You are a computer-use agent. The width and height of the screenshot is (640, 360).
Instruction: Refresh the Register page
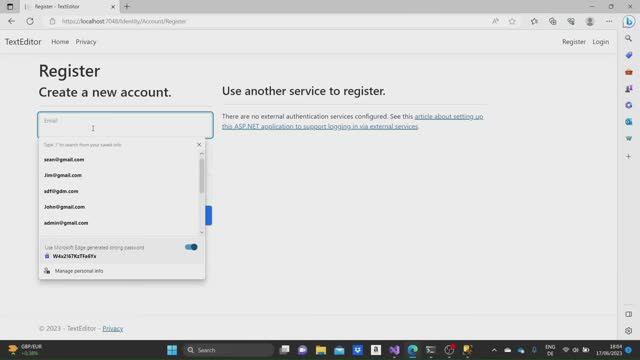30,21
